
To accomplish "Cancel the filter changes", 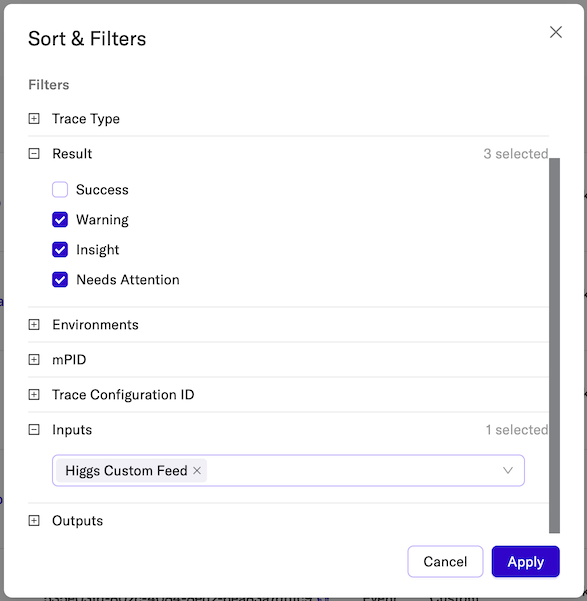I will [445, 562].
